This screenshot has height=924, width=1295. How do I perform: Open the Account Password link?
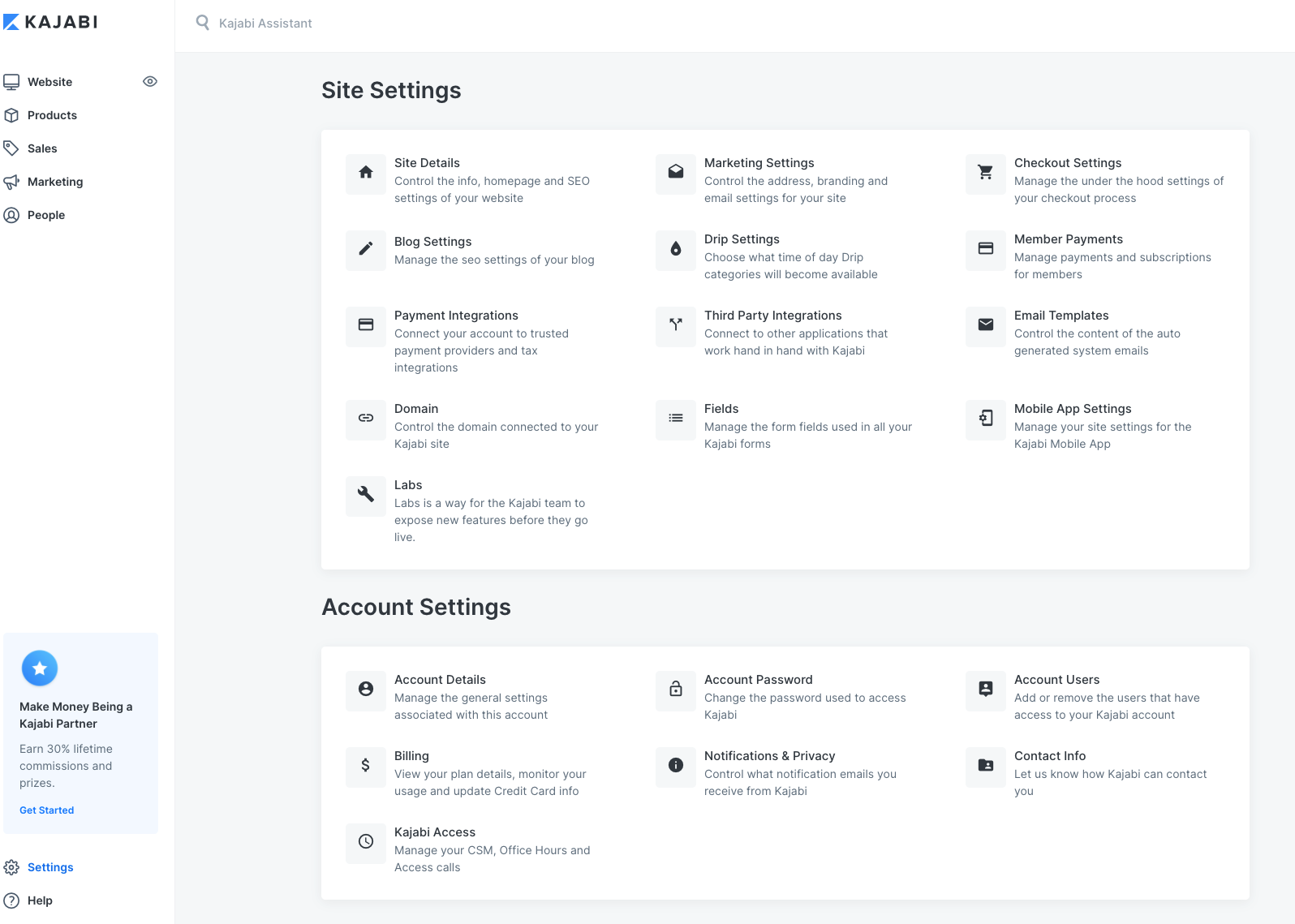tap(758, 680)
